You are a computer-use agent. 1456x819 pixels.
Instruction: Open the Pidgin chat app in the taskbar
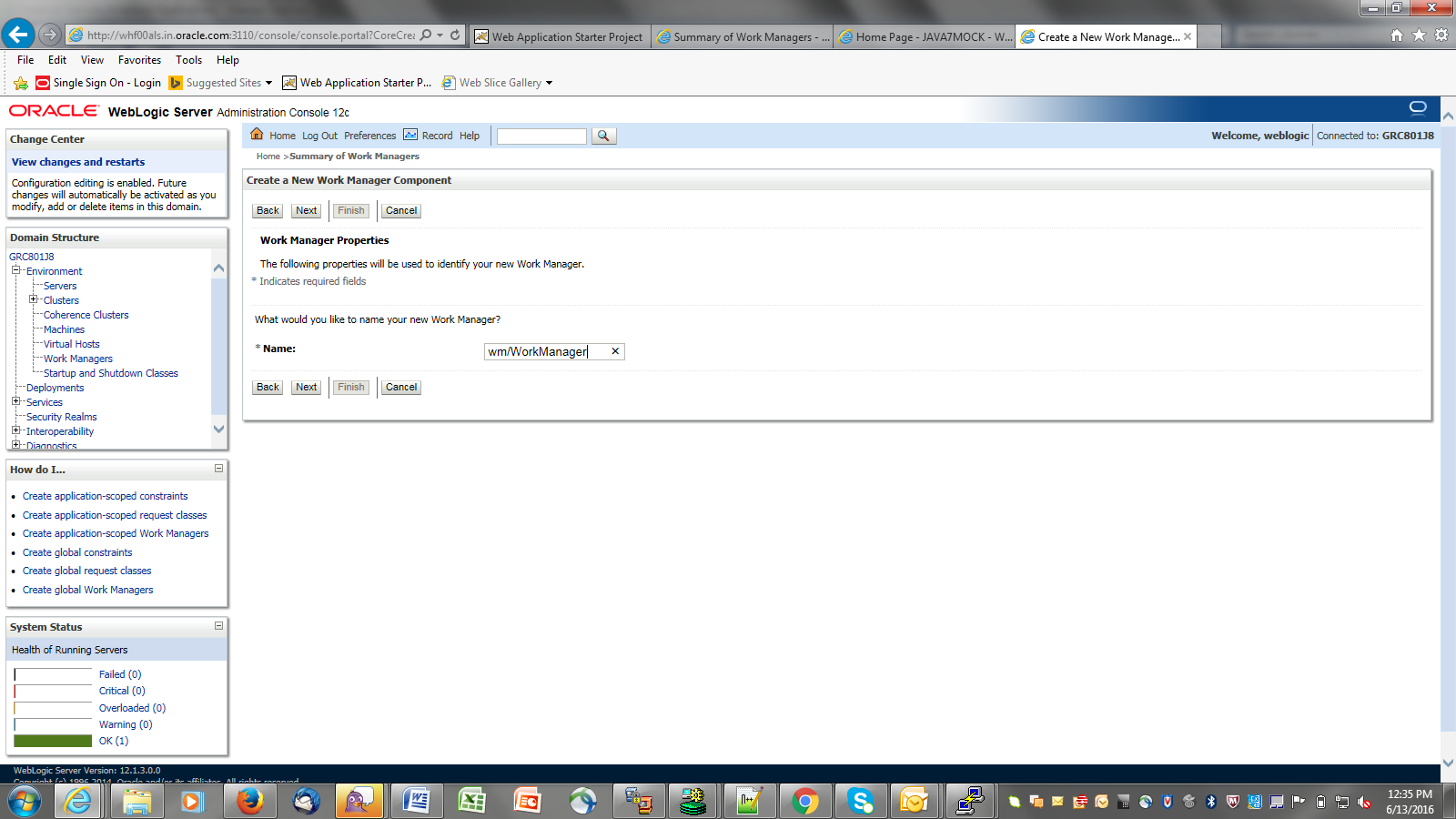tap(359, 801)
